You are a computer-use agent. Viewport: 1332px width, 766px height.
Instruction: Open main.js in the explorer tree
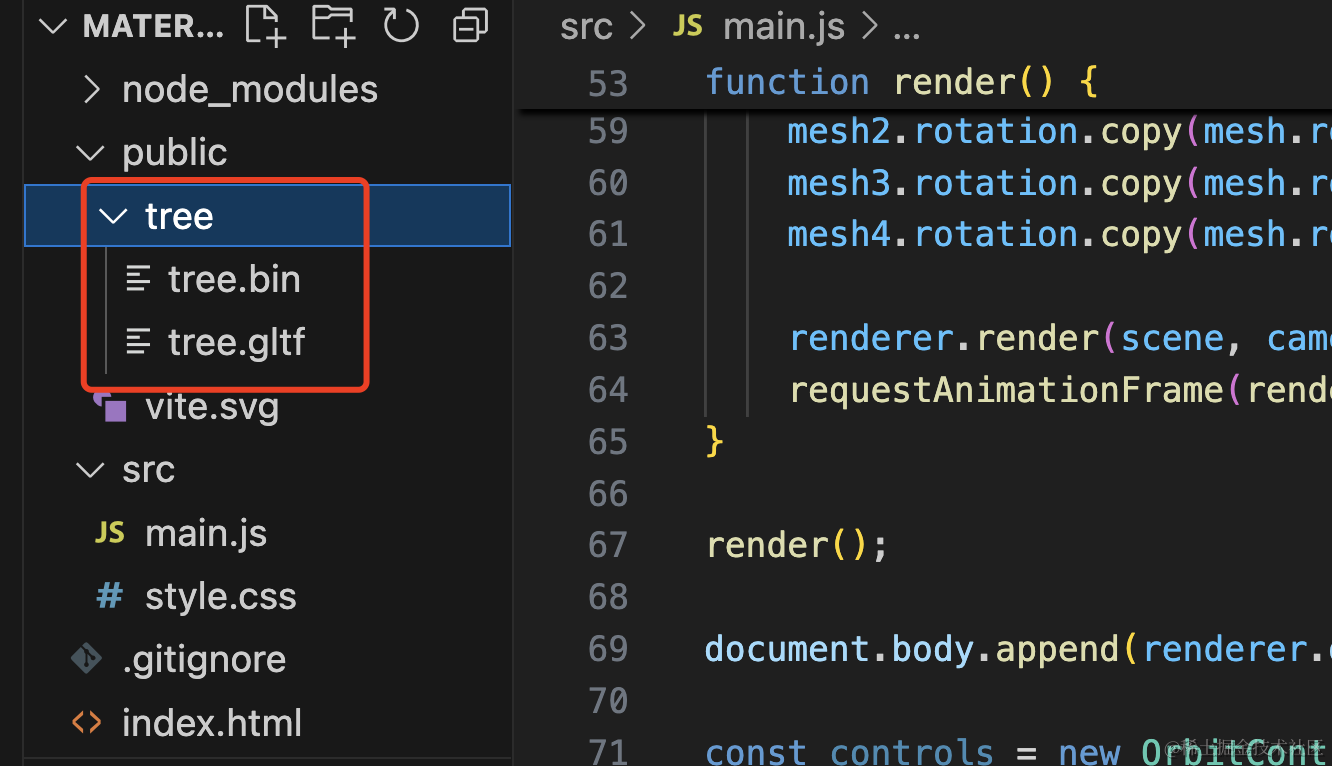coord(206,534)
